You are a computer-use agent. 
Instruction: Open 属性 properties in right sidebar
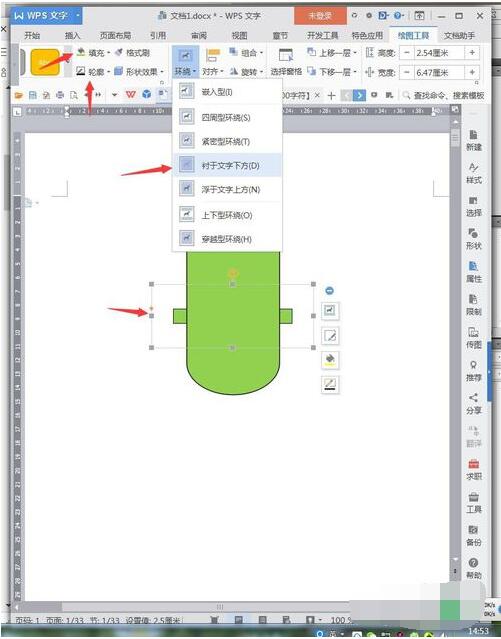pyautogui.click(x=474, y=272)
